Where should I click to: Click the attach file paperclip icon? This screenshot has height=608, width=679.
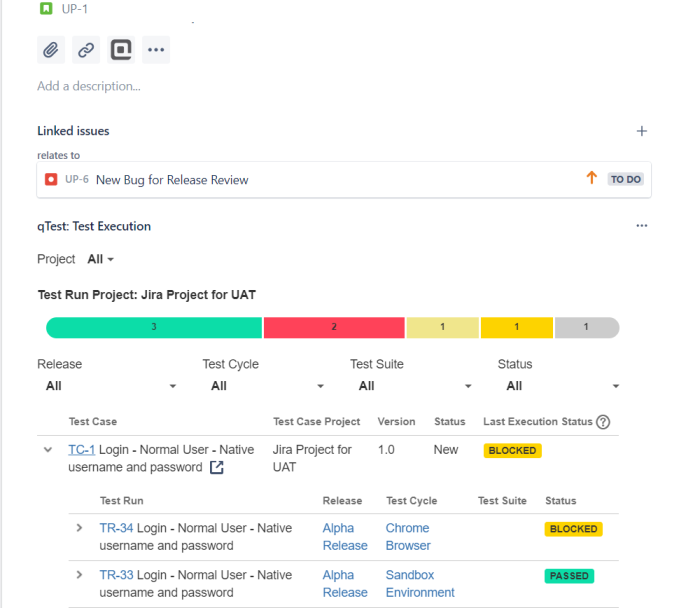[x=51, y=50]
